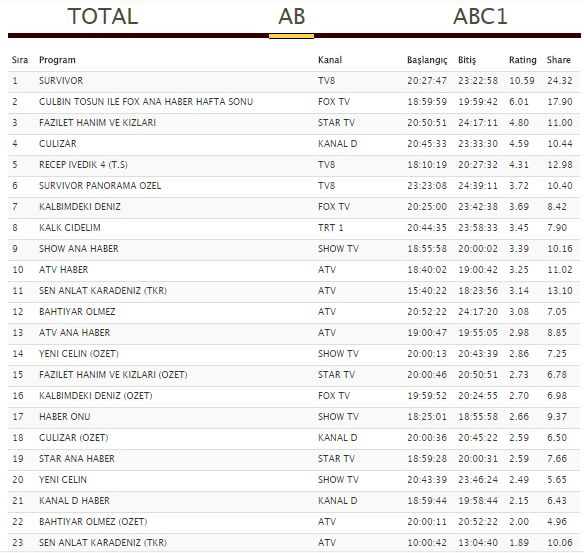This screenshot has height=553, width=584.
Task: Click the Sıra column header
Action: [20, 60]
